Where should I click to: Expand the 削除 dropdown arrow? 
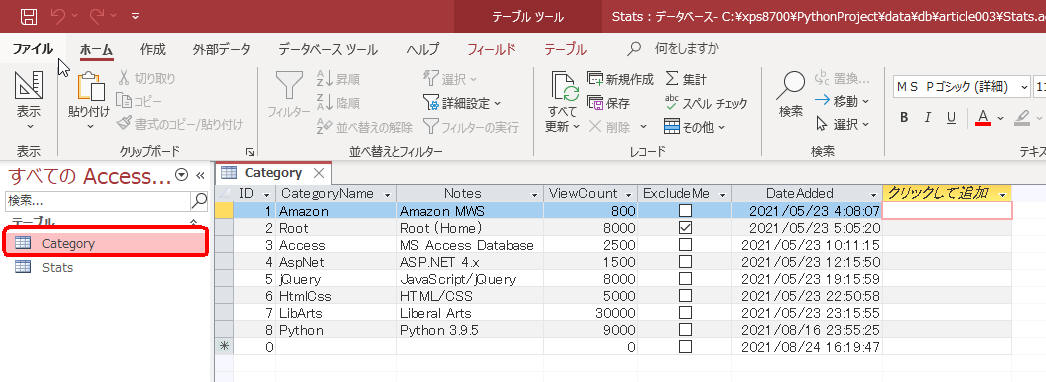click(644, 127)
